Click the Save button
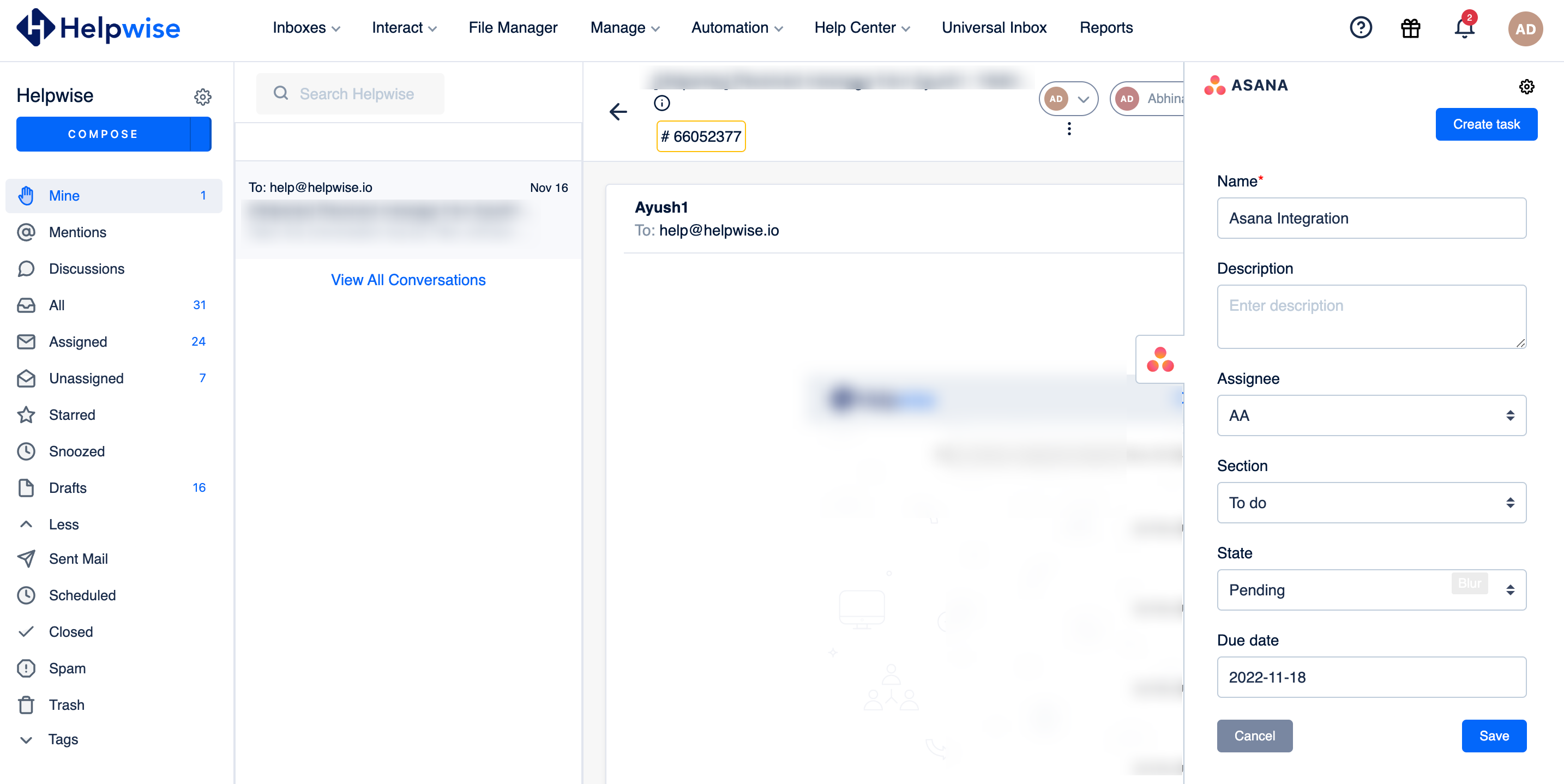This screenshot has height=784, width=1564. pyautogui.click(x=1493, y=735)
